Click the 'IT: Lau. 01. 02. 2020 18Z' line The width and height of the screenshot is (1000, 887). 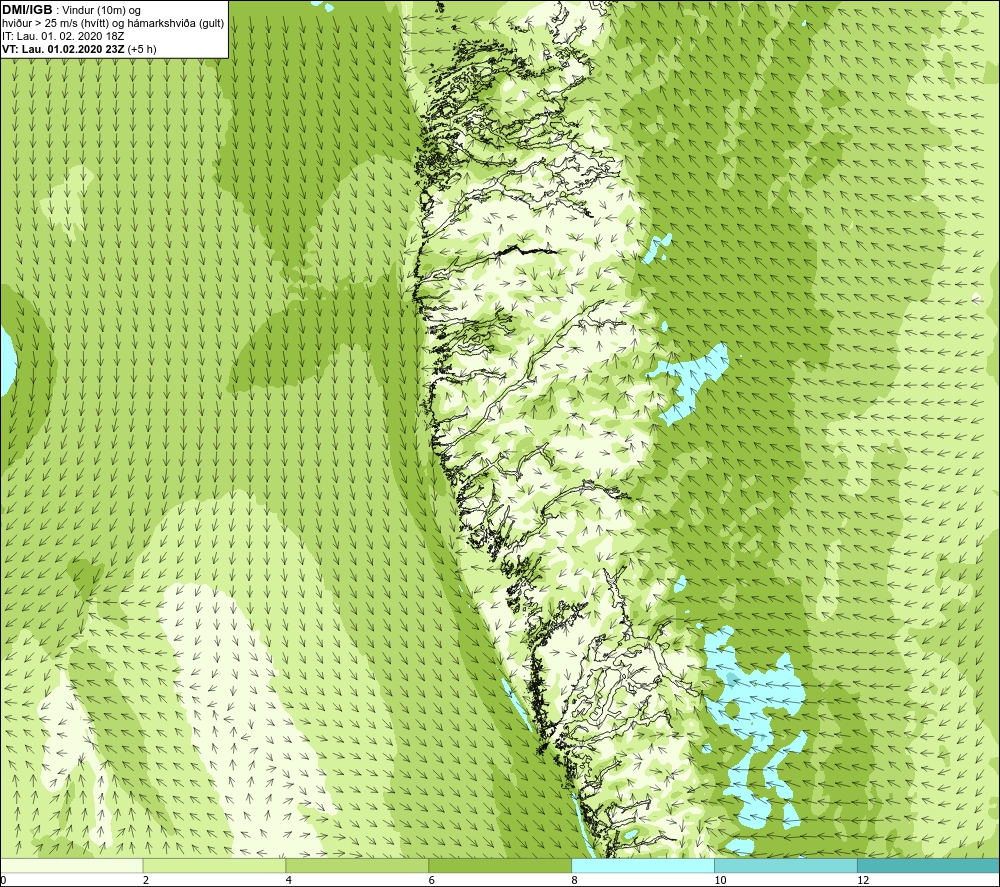63,36
